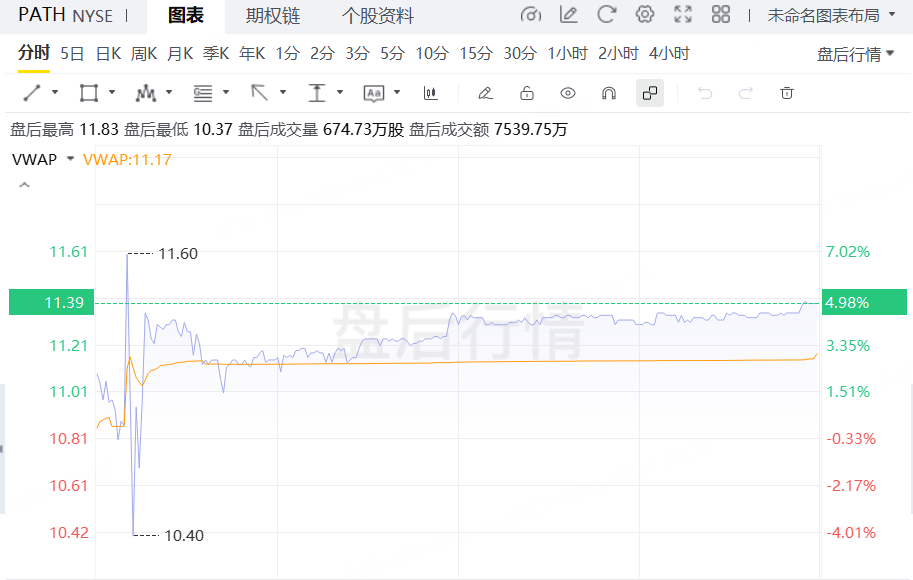Collapse the indicator legend chevron
The width and height of the screenshot is (913, 580).
25,185
